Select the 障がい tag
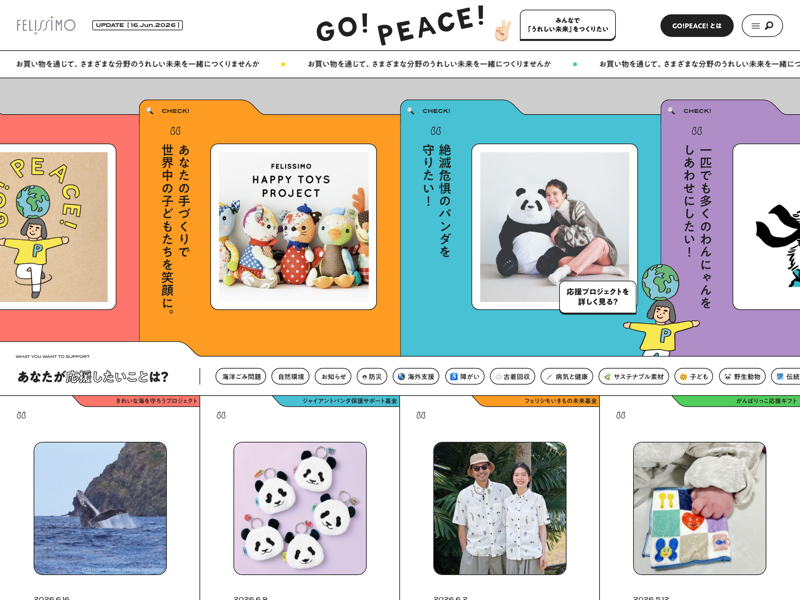The width and height of the screenshot is (800, 600). coord(465,377)
